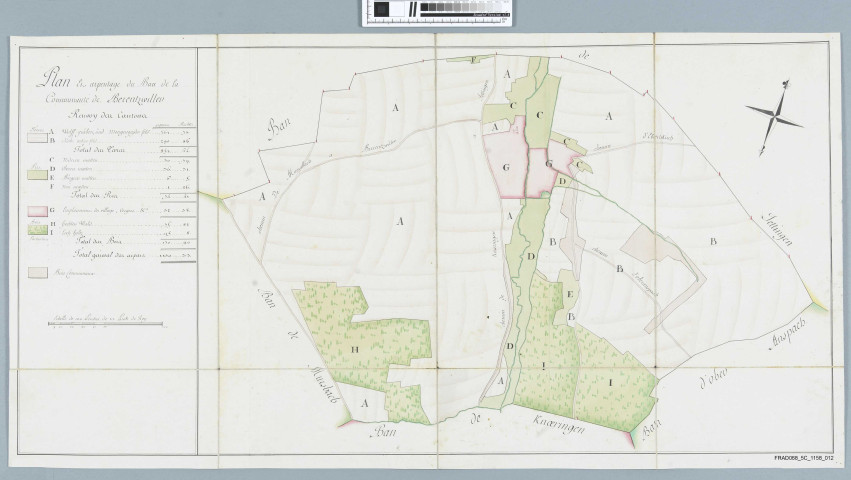Select the larger left pink parcel G
851x480 pixels.
505,165
